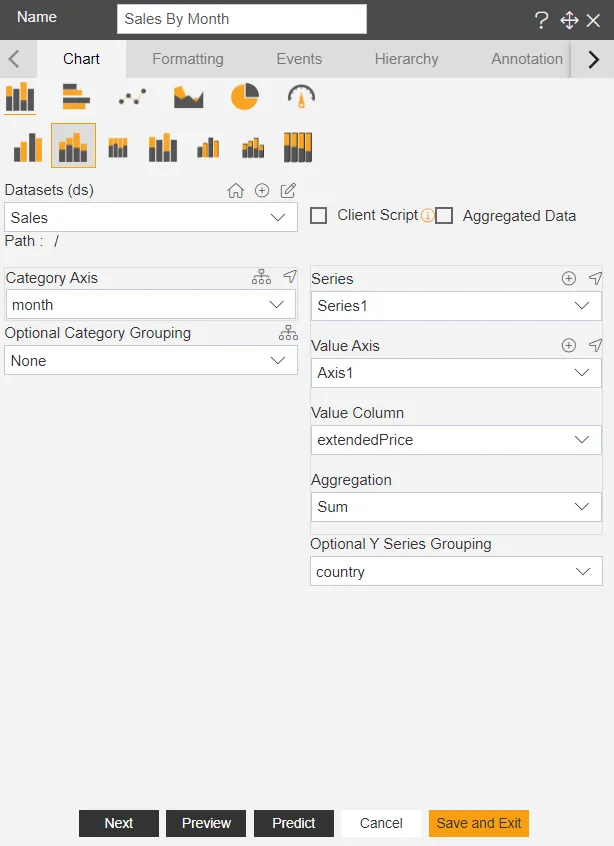
Task: Switch to the Formatting tab
Action: point(187,59)
